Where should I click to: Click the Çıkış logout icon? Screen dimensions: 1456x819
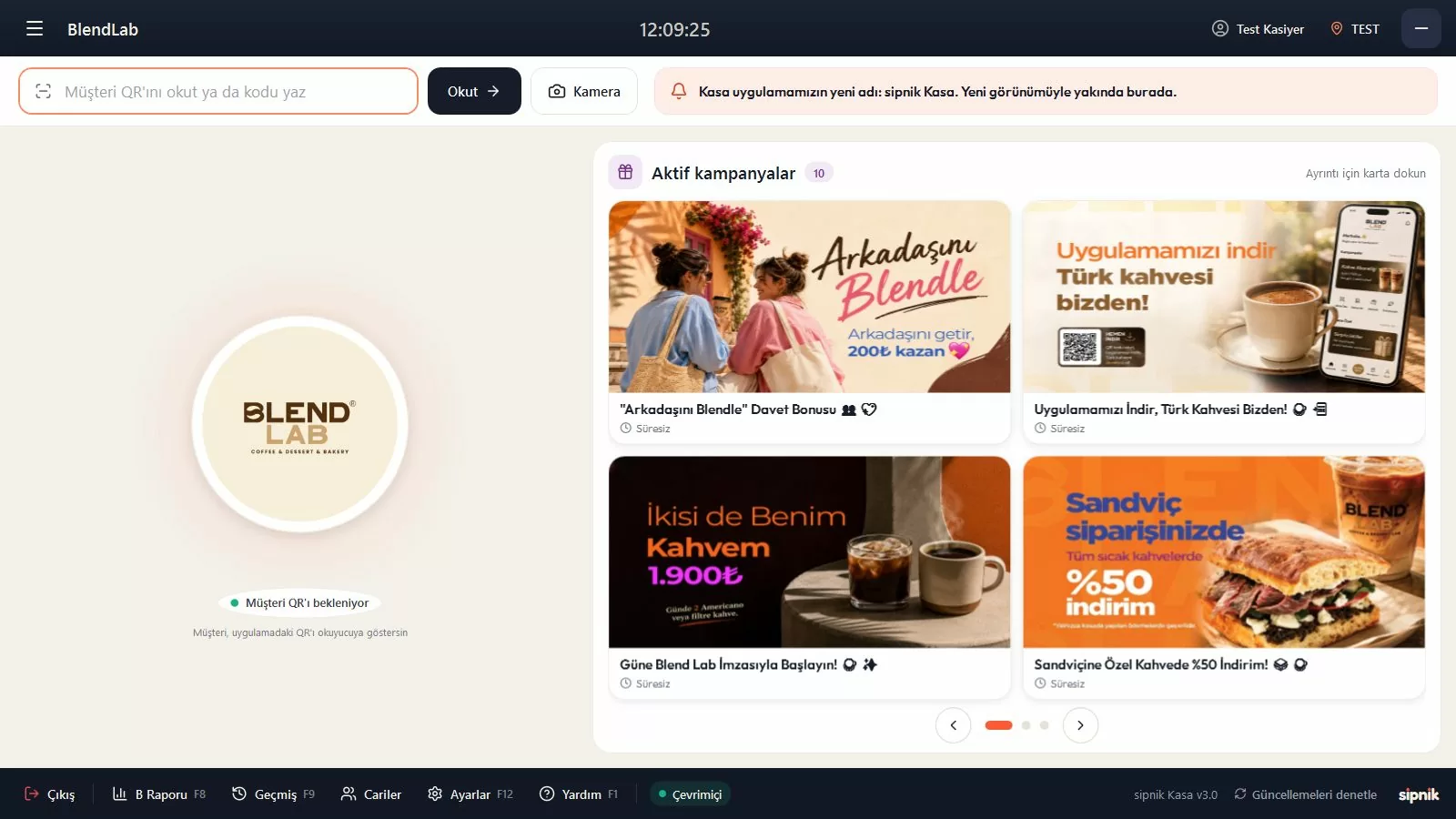pos(32,794)
